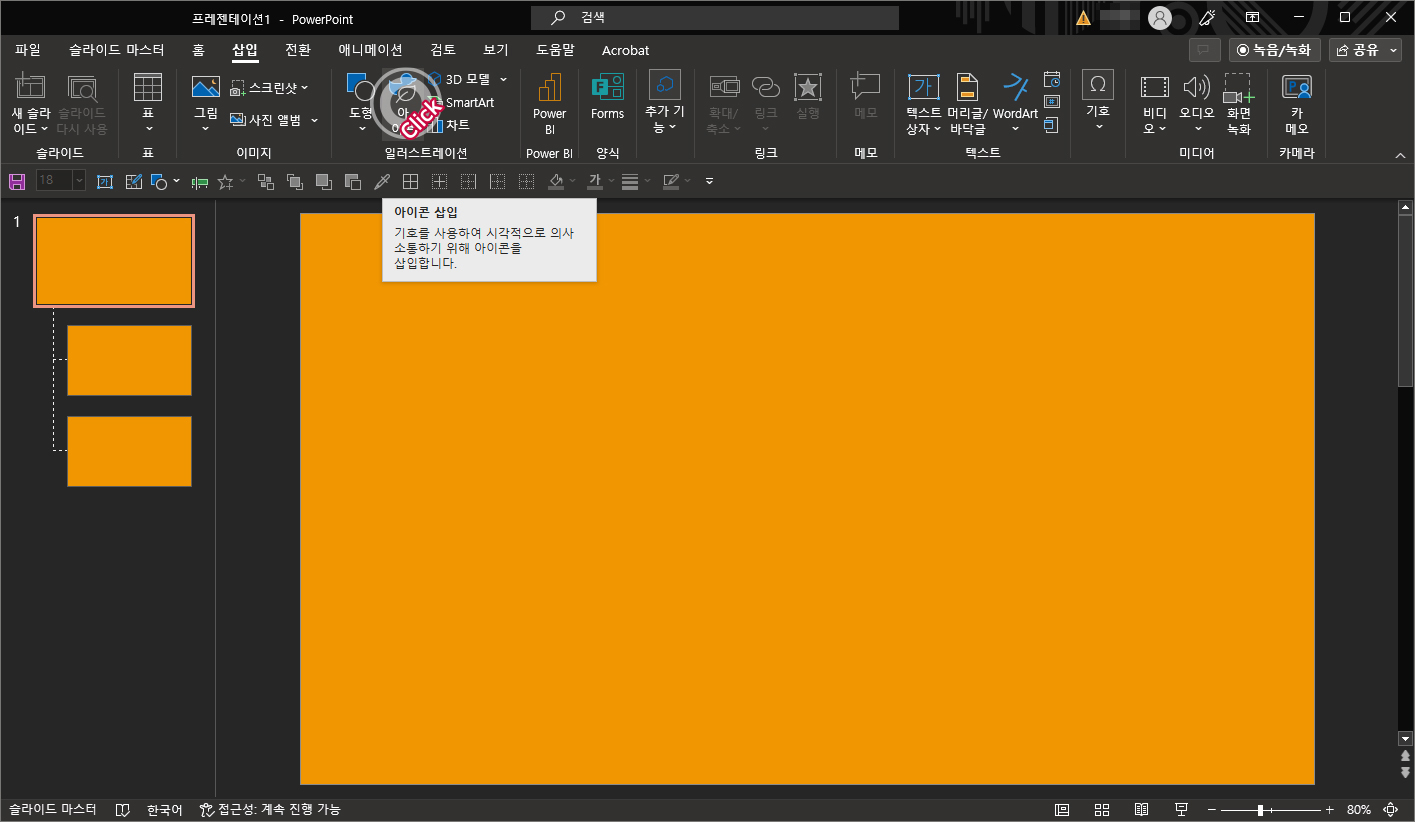Adjust the zoom slider handle
This screenshot has height=822, width=1415.
pyautogui.click(x=1261, y=809)
